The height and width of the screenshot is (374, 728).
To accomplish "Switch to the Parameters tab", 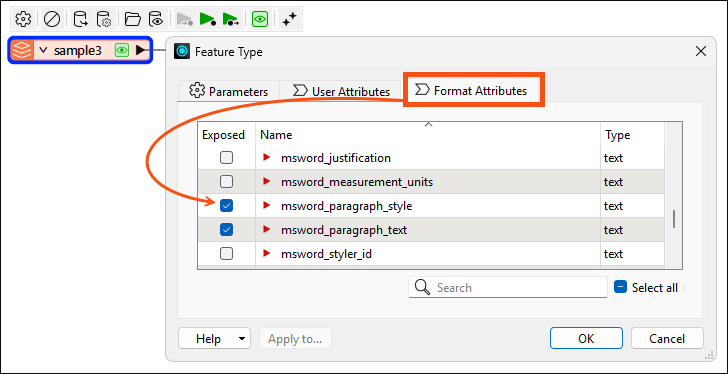I will click(229, 91).
